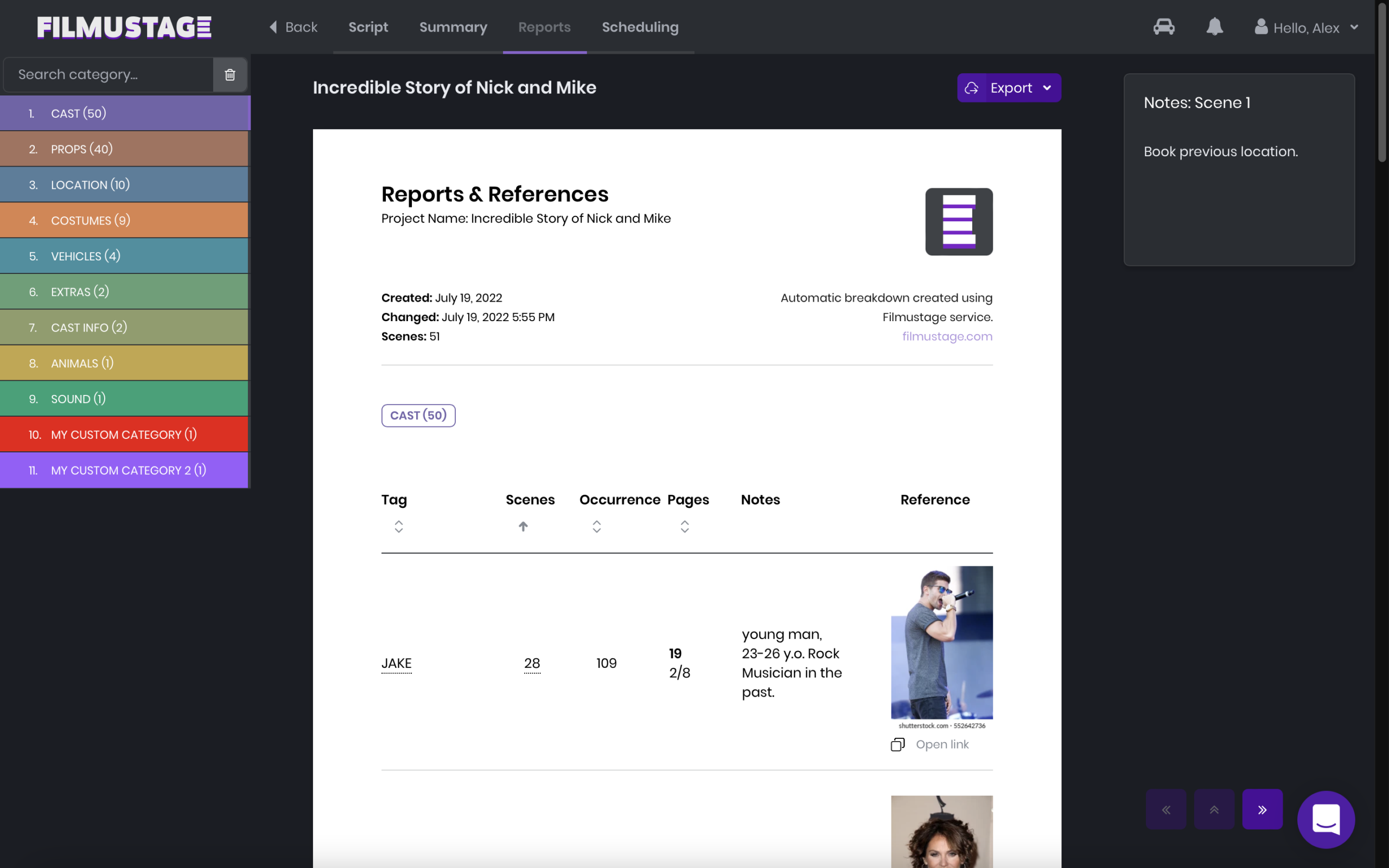Image resolution: width=1389 pixels, height=868 pixels.
Task: Expand the Hello, Alex account menu
Action: pyautogui.click(x=1355, y=27)
